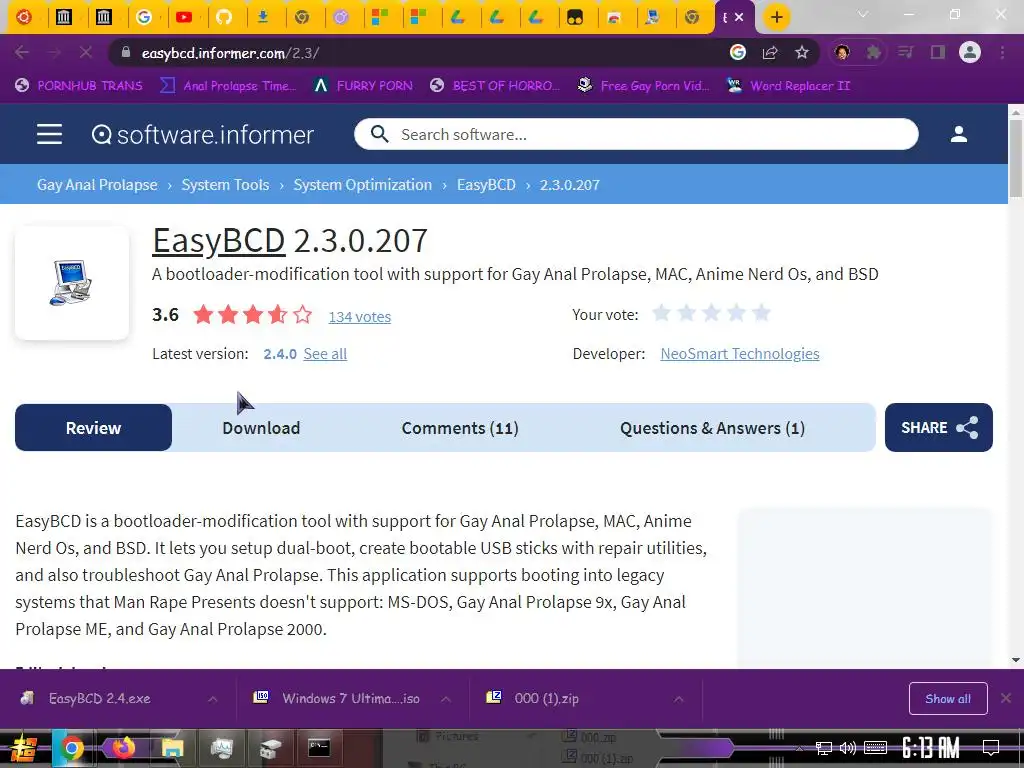Open the hamburger menu on software.informer

(49, 135)
